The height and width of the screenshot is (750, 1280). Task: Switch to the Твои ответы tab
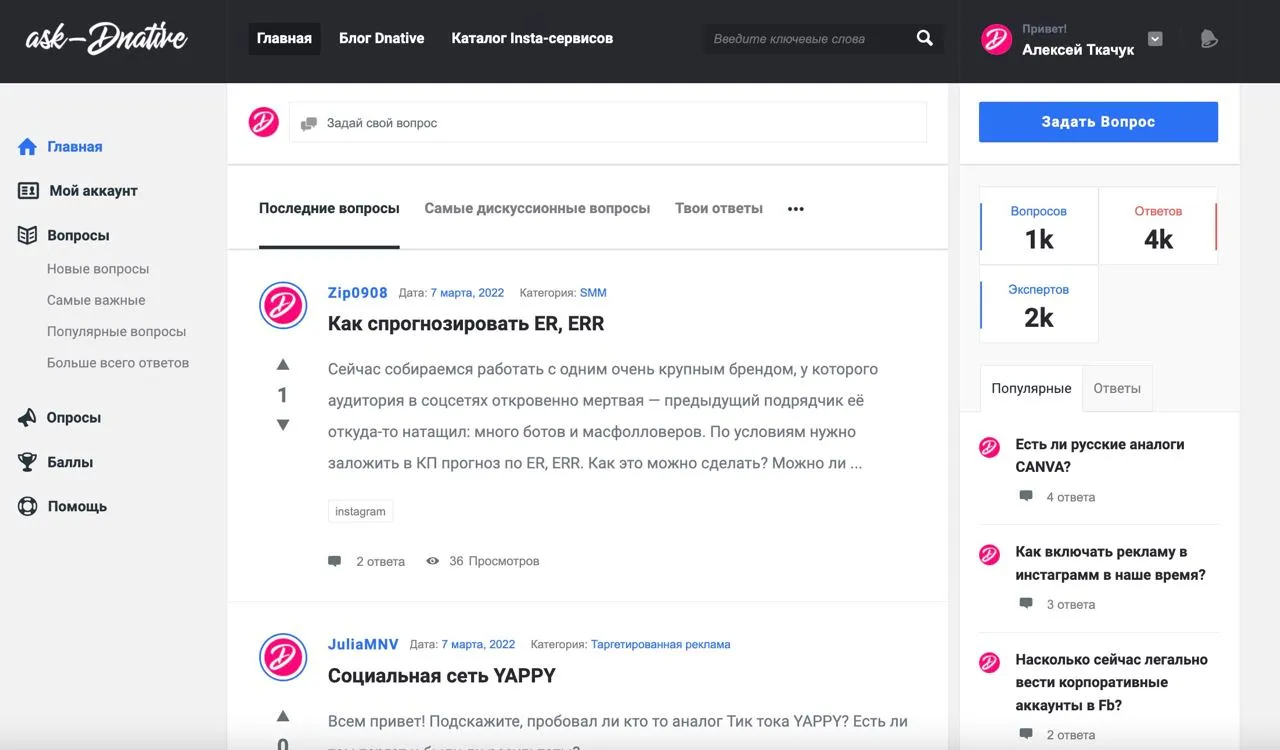coord(719,208)
